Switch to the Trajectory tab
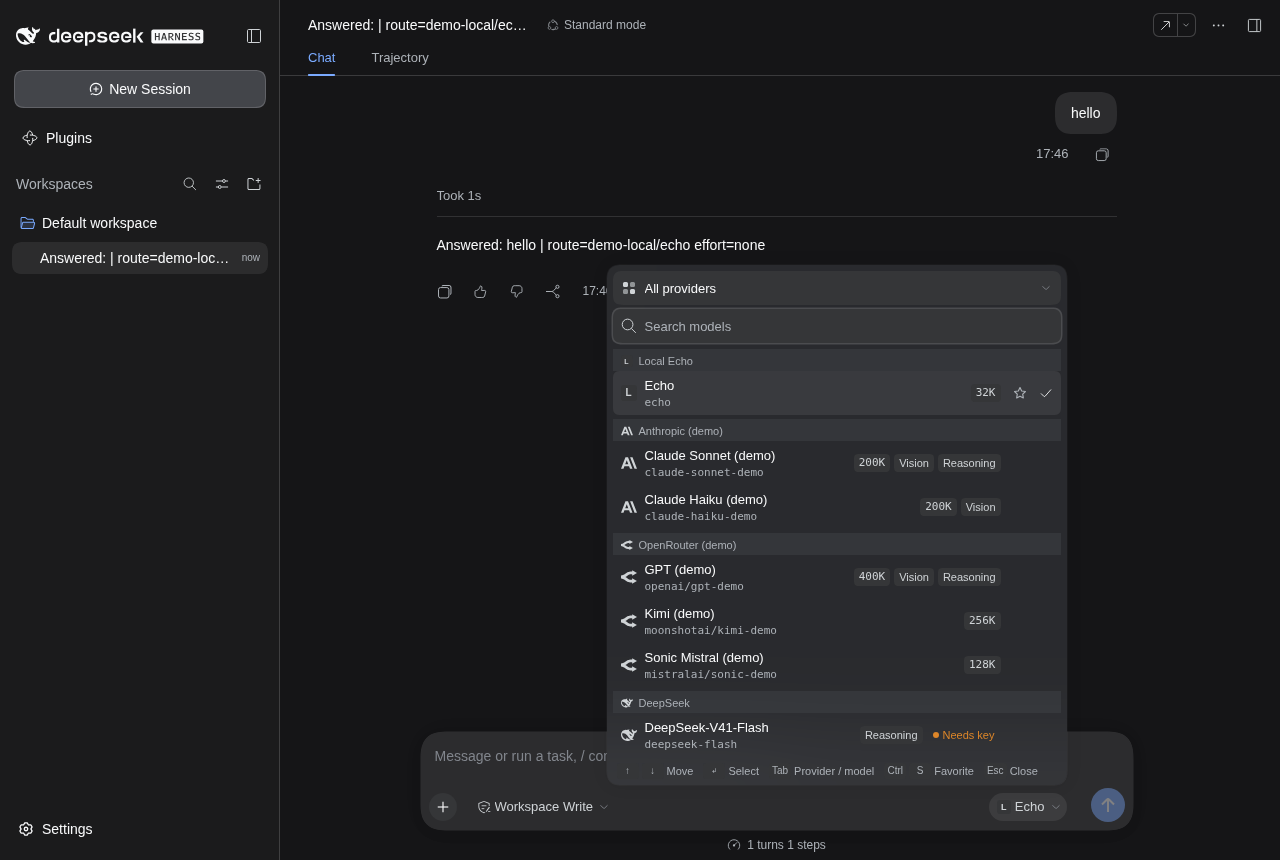The height and width of the screenshot is (860, 1280). [400, 58]
